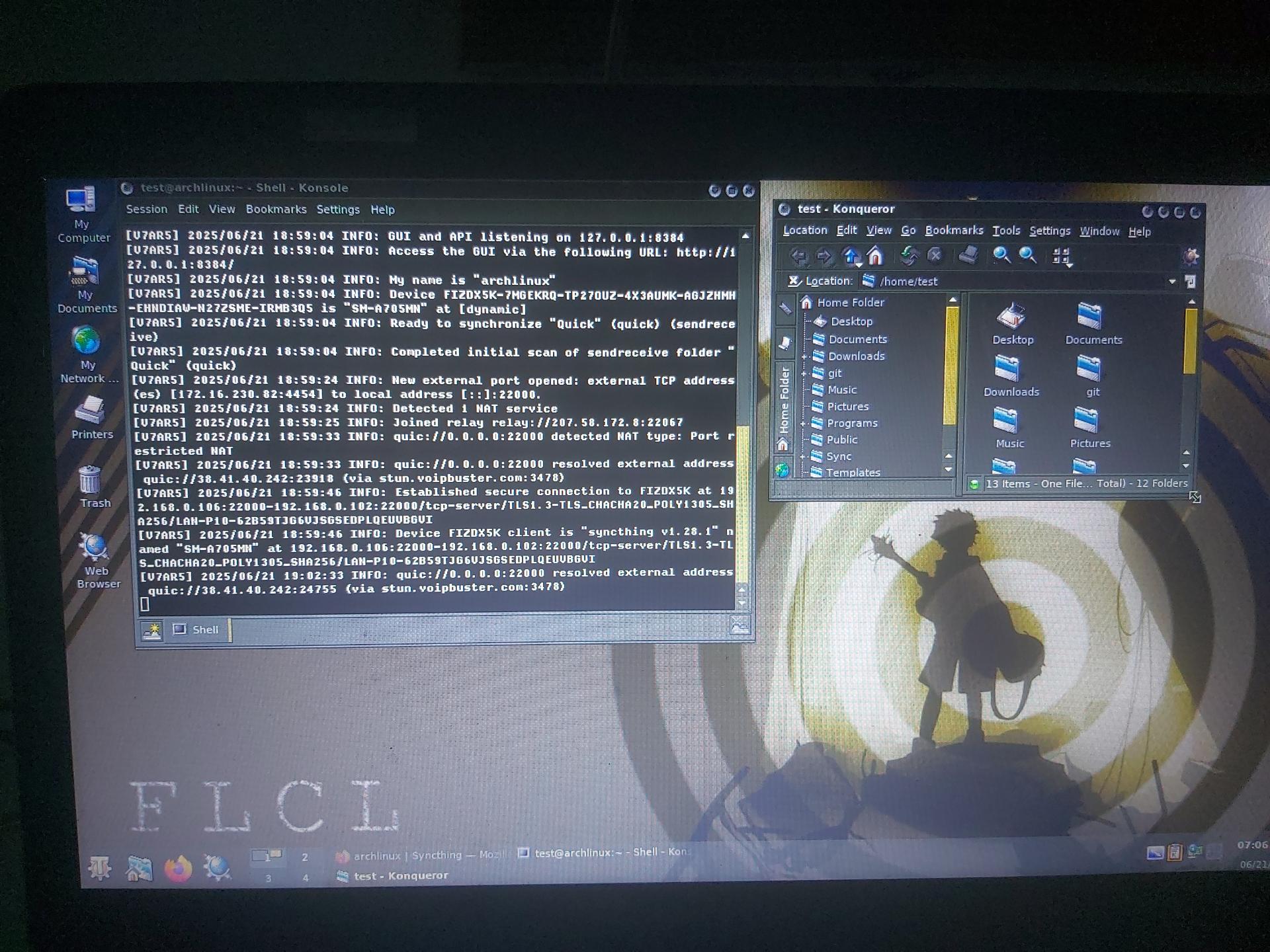Launch Firefox from the panel

pos(178,868)
